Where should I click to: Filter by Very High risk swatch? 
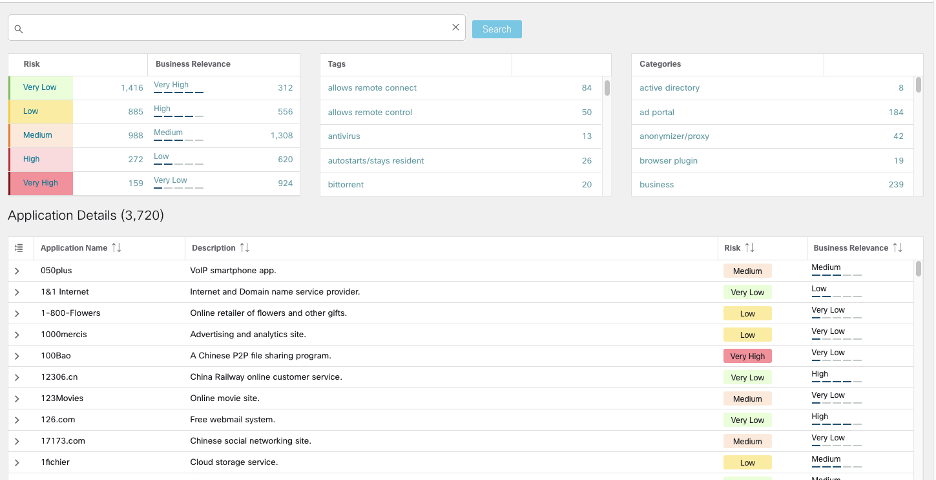[x=41, y=183]
